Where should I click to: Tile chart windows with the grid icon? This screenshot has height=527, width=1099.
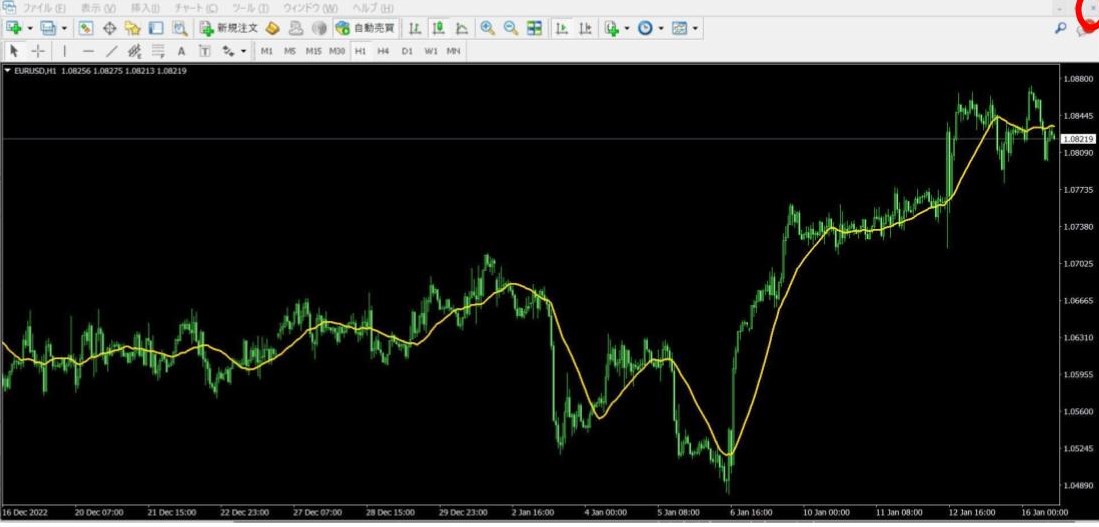[535, 28]
